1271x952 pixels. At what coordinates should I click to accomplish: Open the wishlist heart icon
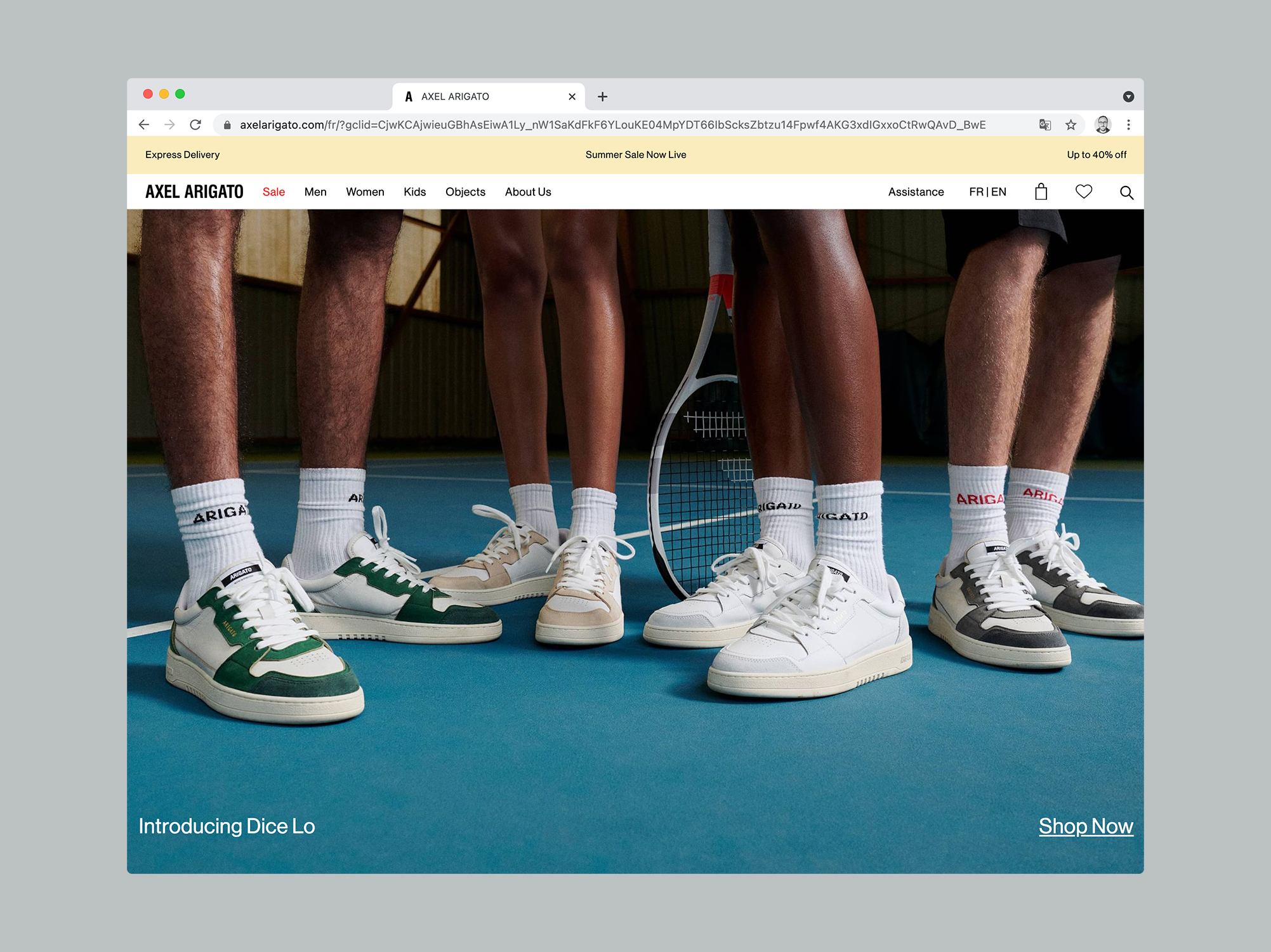[1084, 191]
